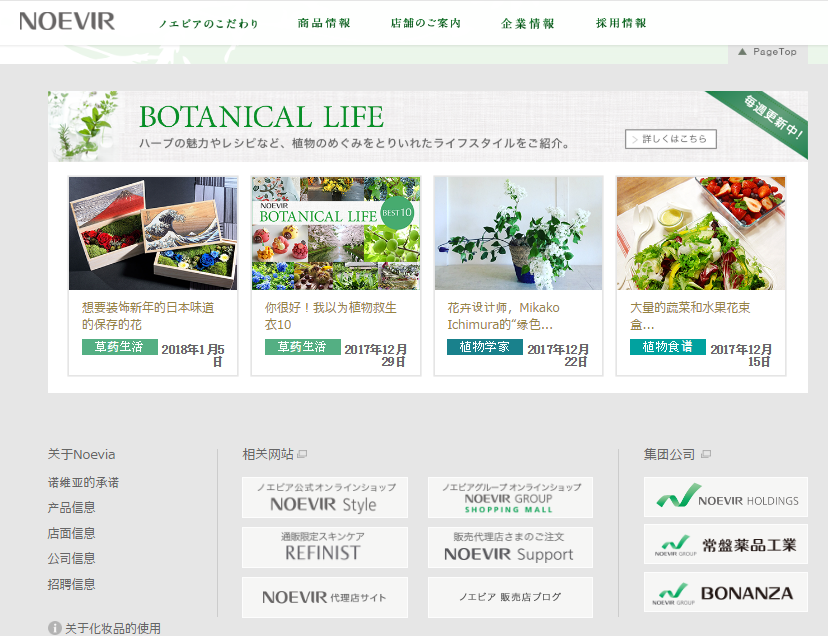Click the date 2017年12月15日
This screenshot has height=636, width=828.
tap(741, 355)
